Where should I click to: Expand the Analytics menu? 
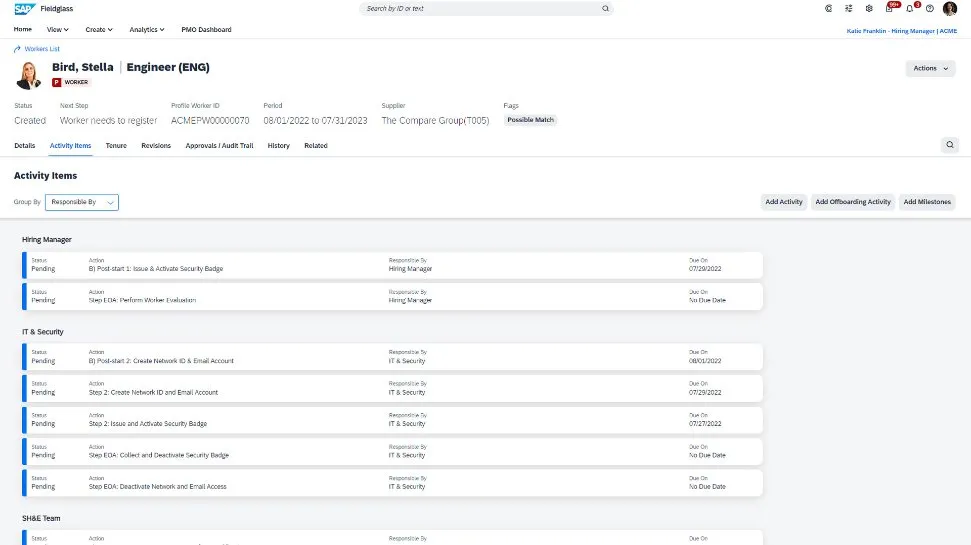coord(147,30)
